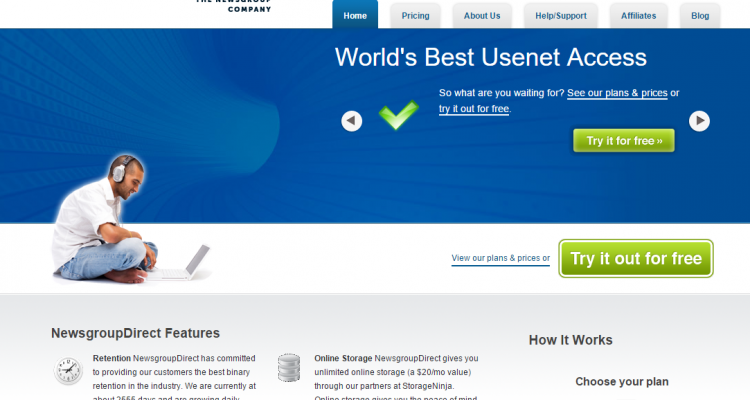Click the green checkmark icon
Image resolution: width=750 pixels, height=400 pixels.
398,115
